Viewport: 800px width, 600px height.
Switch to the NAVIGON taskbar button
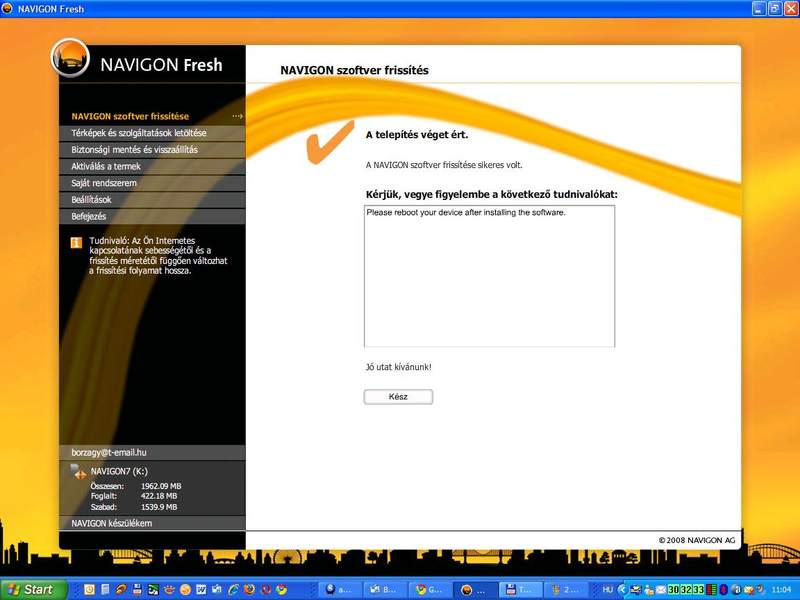coord(474,590)
